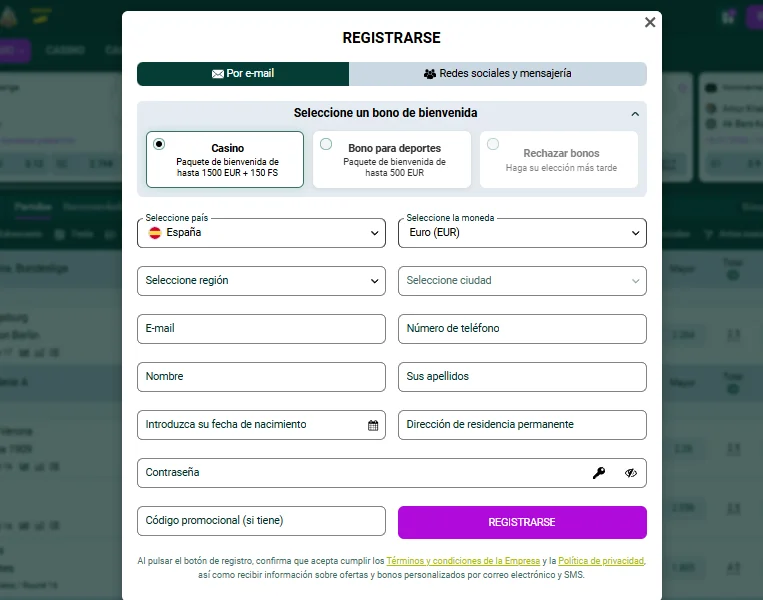Open Términos y condiciones de la Empresa link
763x600 pixels.
[x=462, y=561]
